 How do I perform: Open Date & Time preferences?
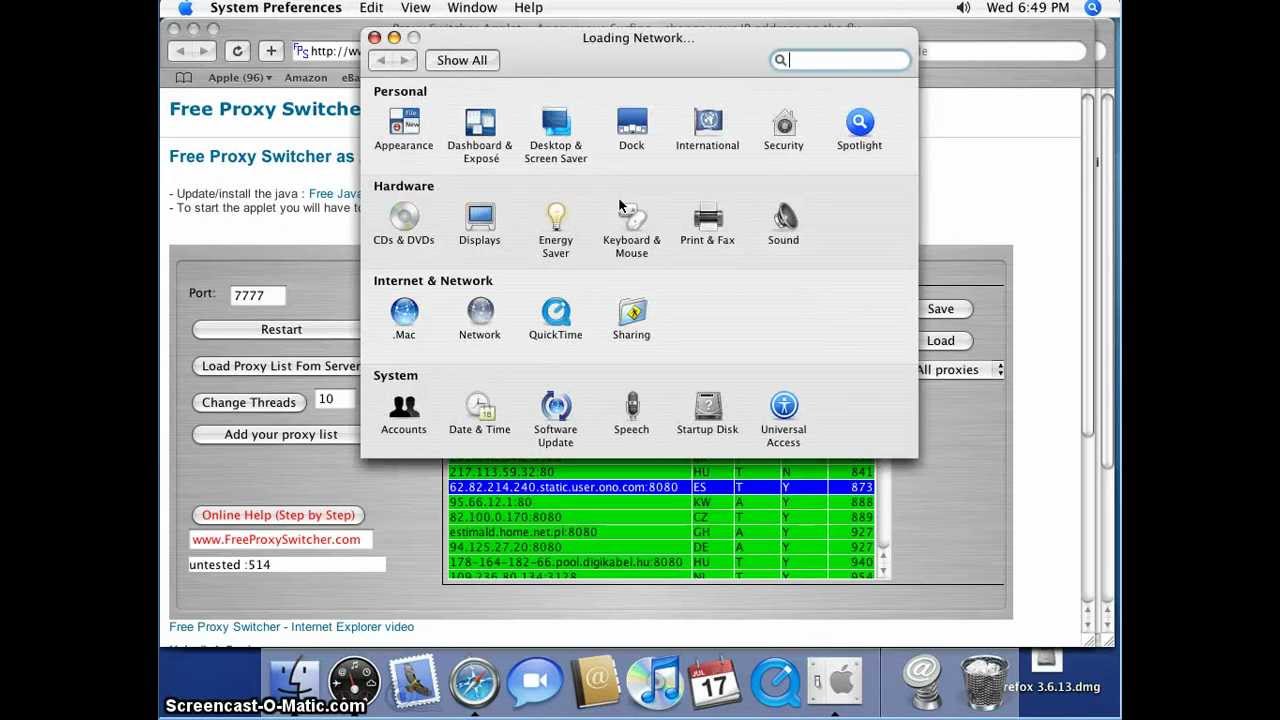coord(479,414)
